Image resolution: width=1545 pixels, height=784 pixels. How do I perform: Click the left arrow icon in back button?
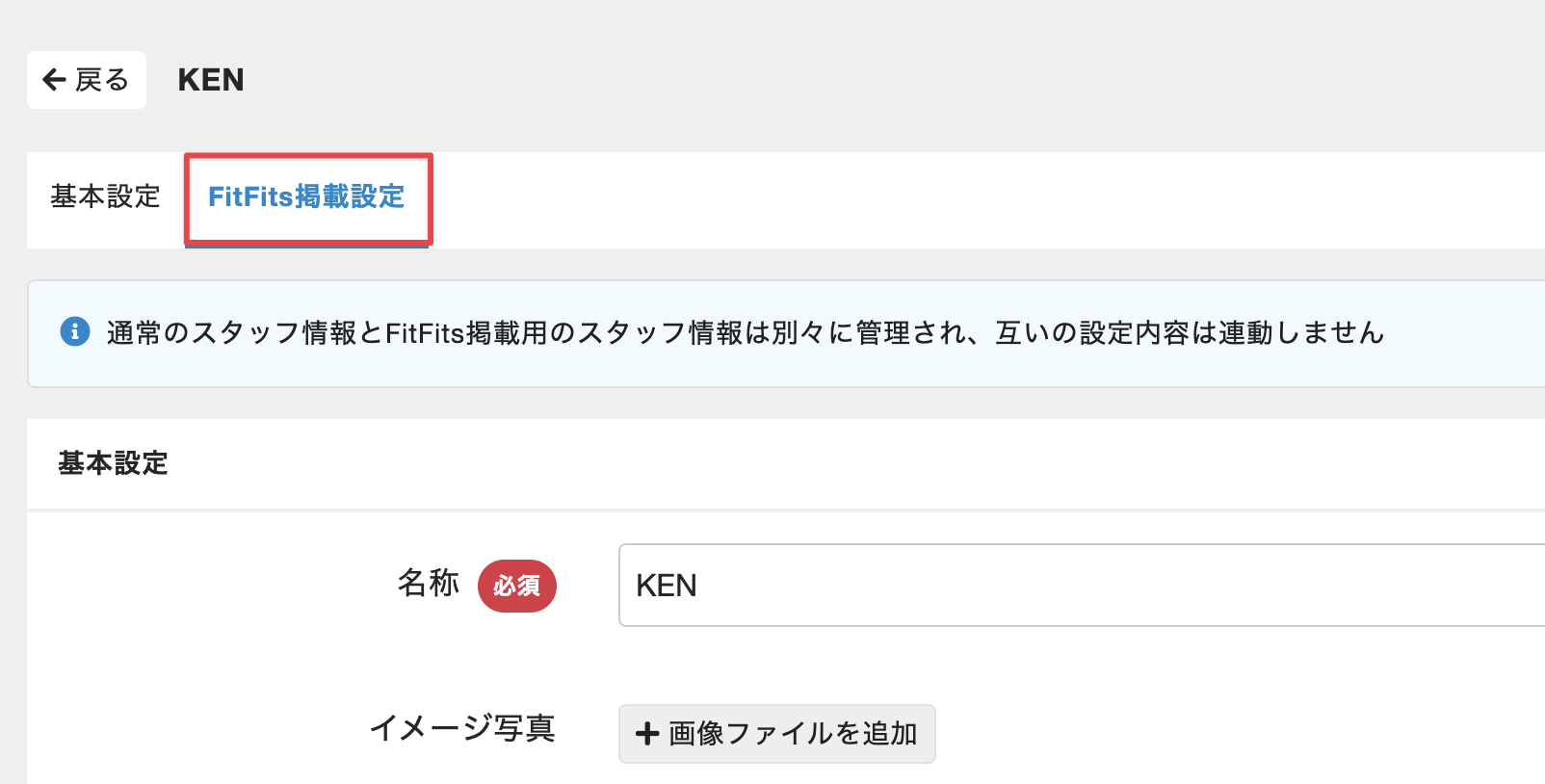click(55, 80)
